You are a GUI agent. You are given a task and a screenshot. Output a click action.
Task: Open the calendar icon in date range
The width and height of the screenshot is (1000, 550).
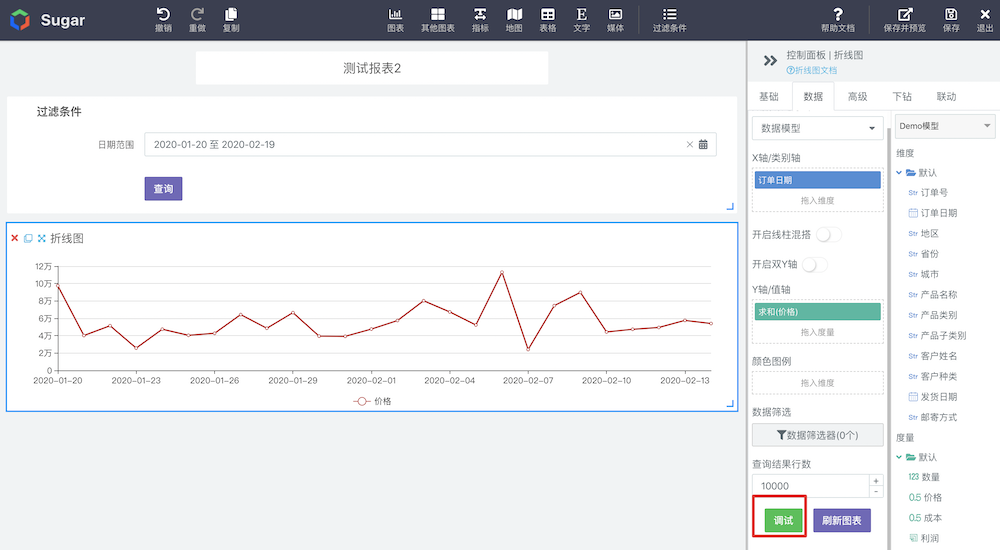[x=703, y=144]
